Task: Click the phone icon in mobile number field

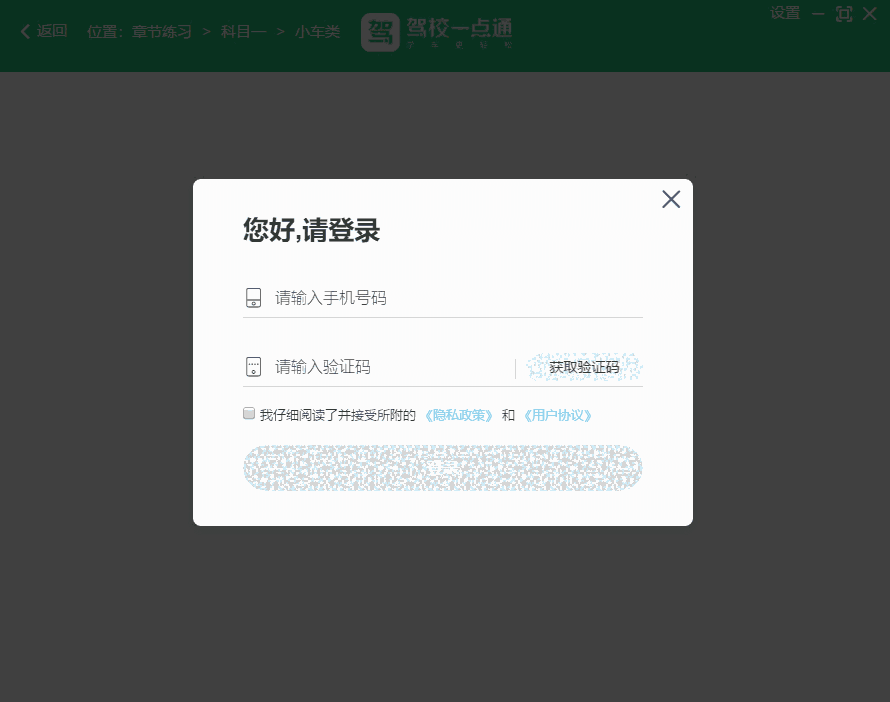Action: point(253,296)
